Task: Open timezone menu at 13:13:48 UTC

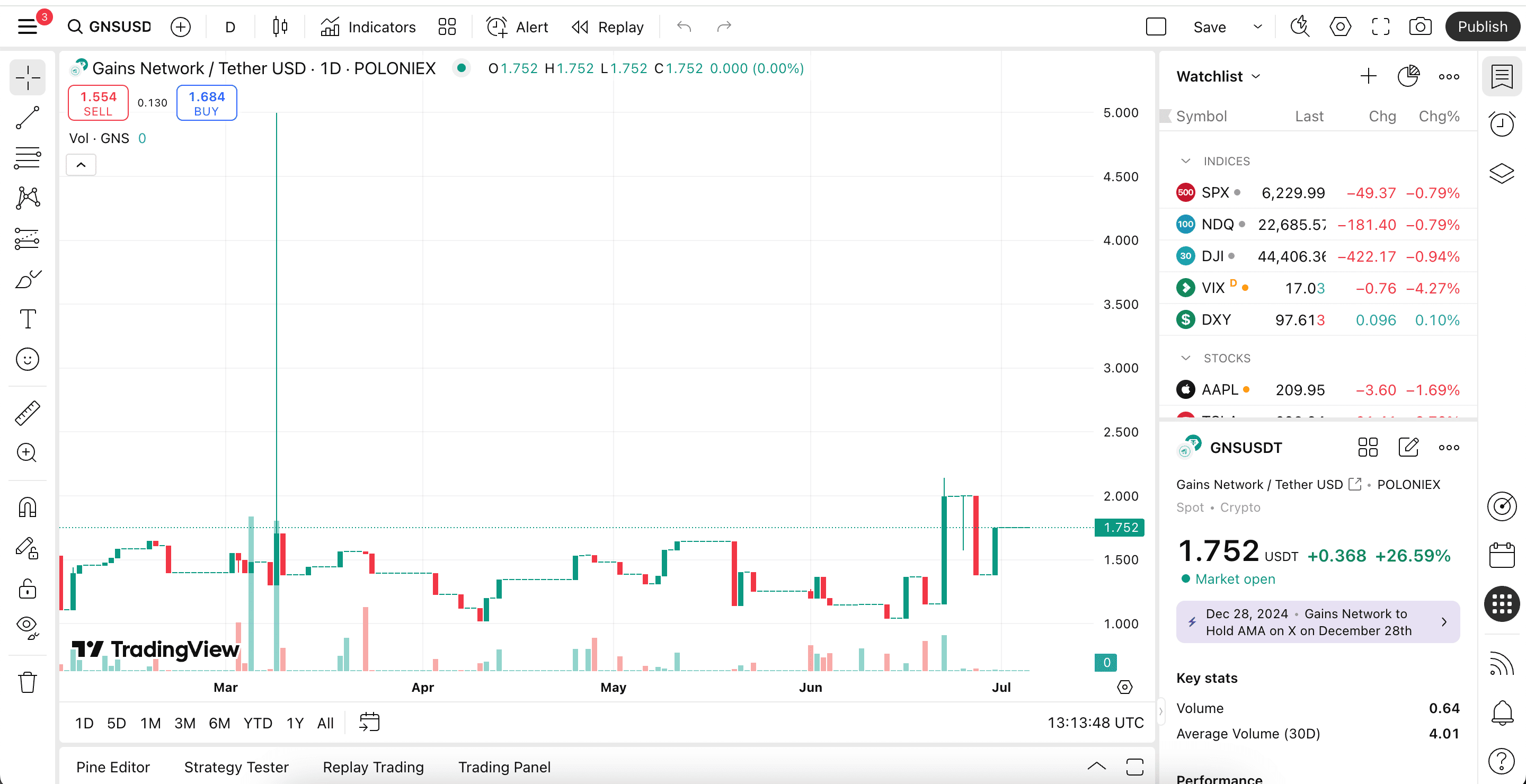Action: [1095, 723]
